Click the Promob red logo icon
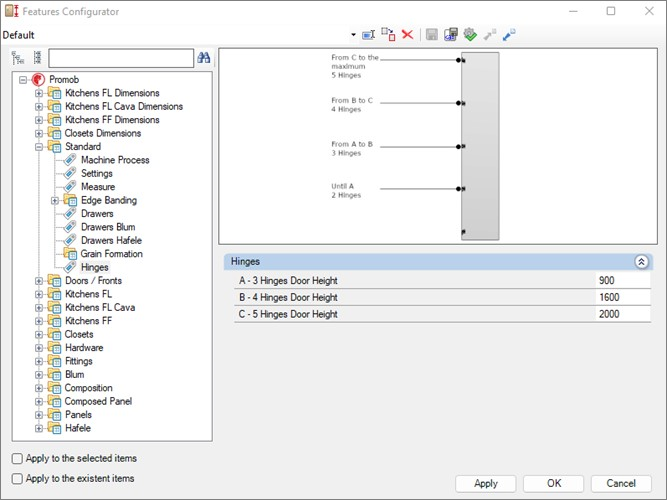Screen dimensions: 672x504 (38, 79)
